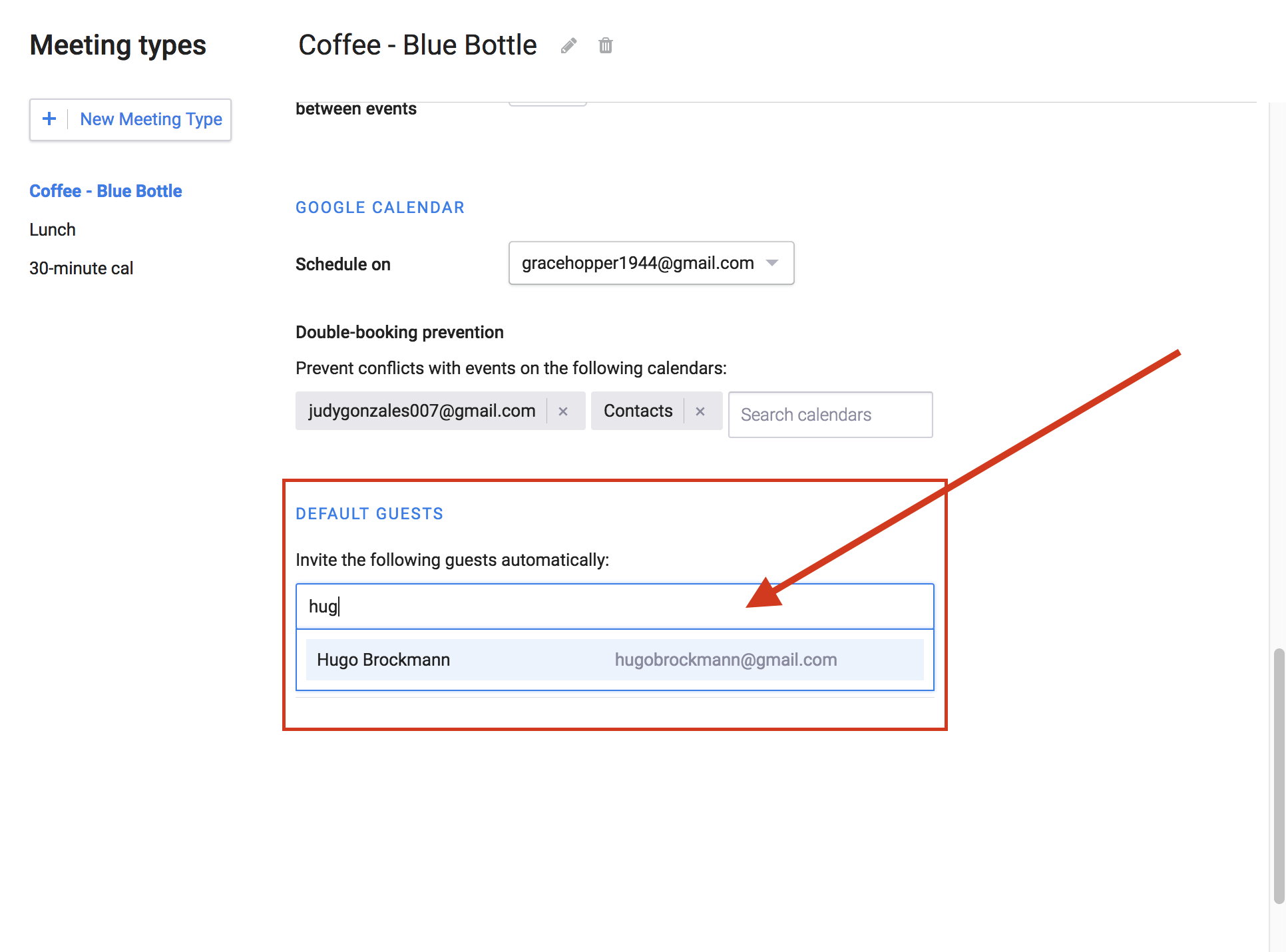
Task: Remove judygonzales007@gmail.com with its × icon
Action: coord(563,411)
